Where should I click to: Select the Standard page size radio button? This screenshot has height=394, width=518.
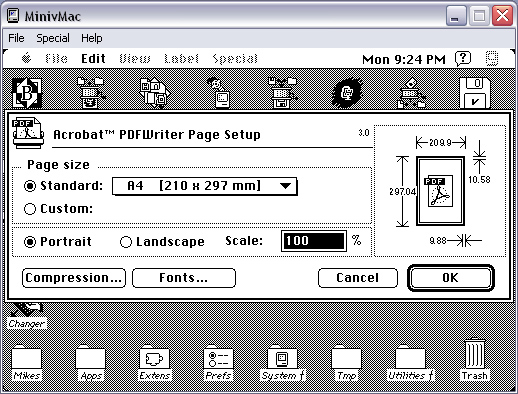point(30,186)
